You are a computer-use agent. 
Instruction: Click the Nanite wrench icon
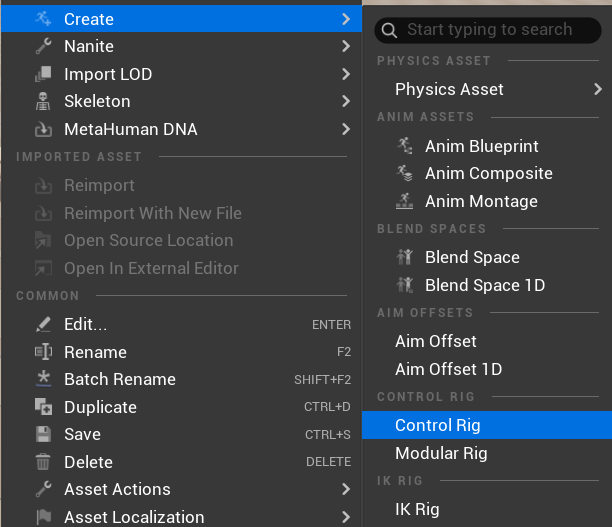click(x=43, y=46)
